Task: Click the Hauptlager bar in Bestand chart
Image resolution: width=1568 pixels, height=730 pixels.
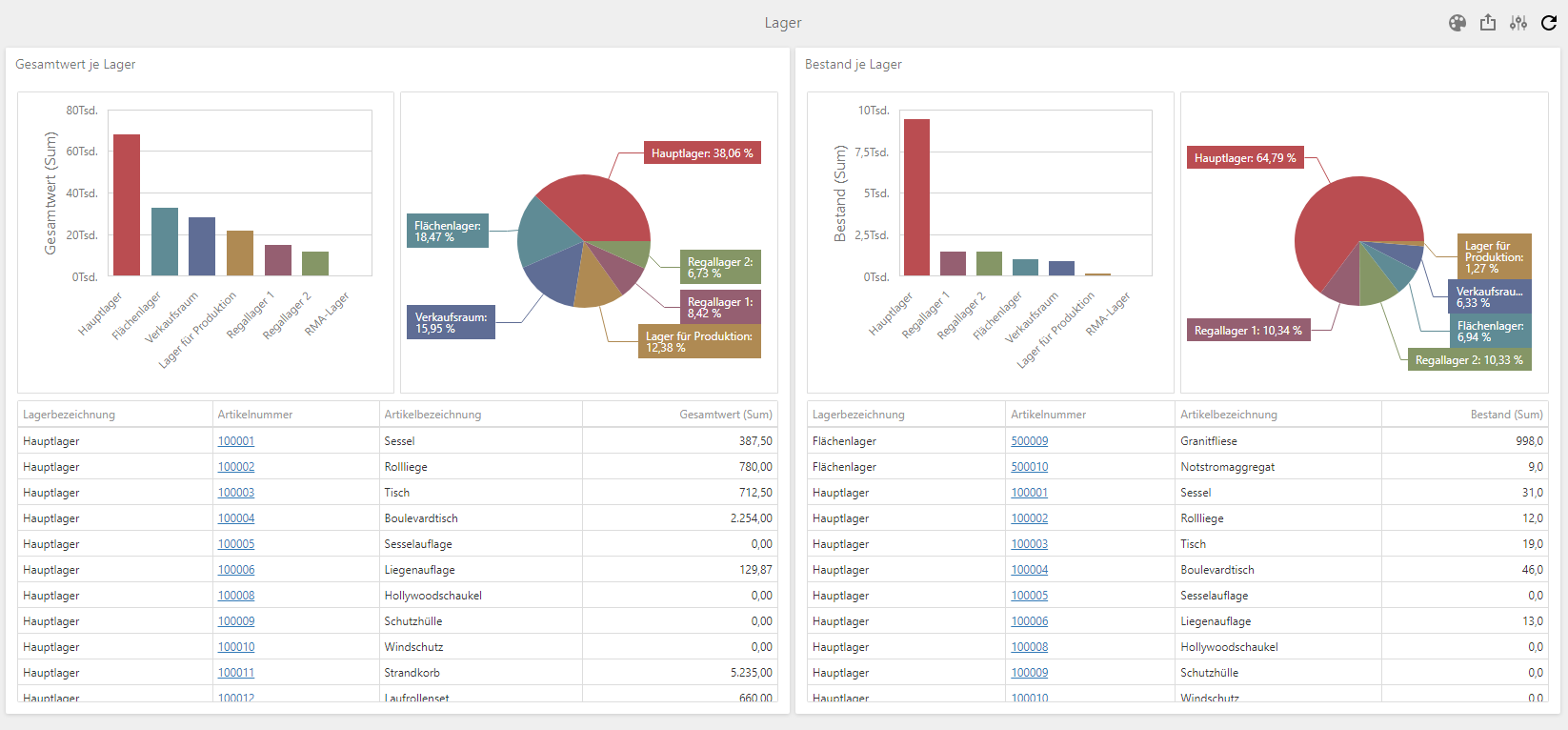Action: [916, 197]
